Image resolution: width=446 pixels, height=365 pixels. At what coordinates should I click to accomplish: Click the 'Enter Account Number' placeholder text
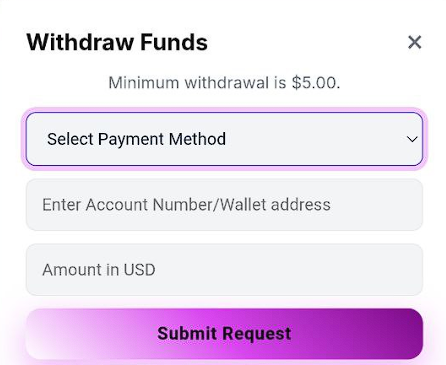[x=129, y=204]
